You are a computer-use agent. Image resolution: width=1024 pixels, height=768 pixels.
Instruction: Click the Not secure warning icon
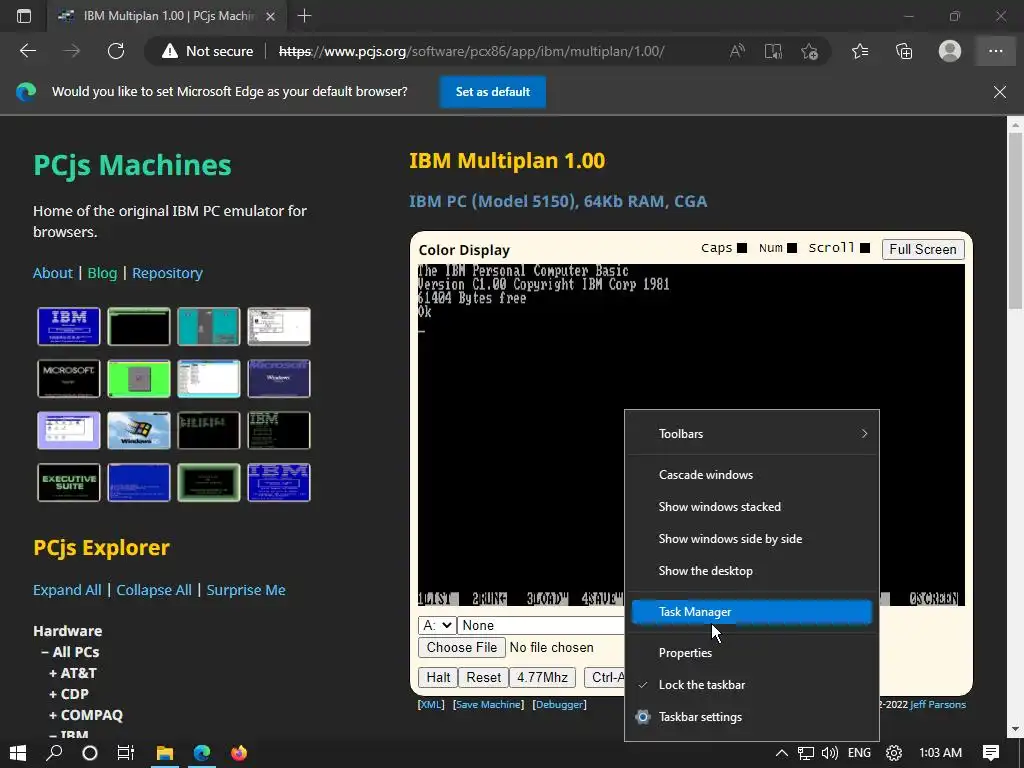pyautogui.click(x=170, y=51)
